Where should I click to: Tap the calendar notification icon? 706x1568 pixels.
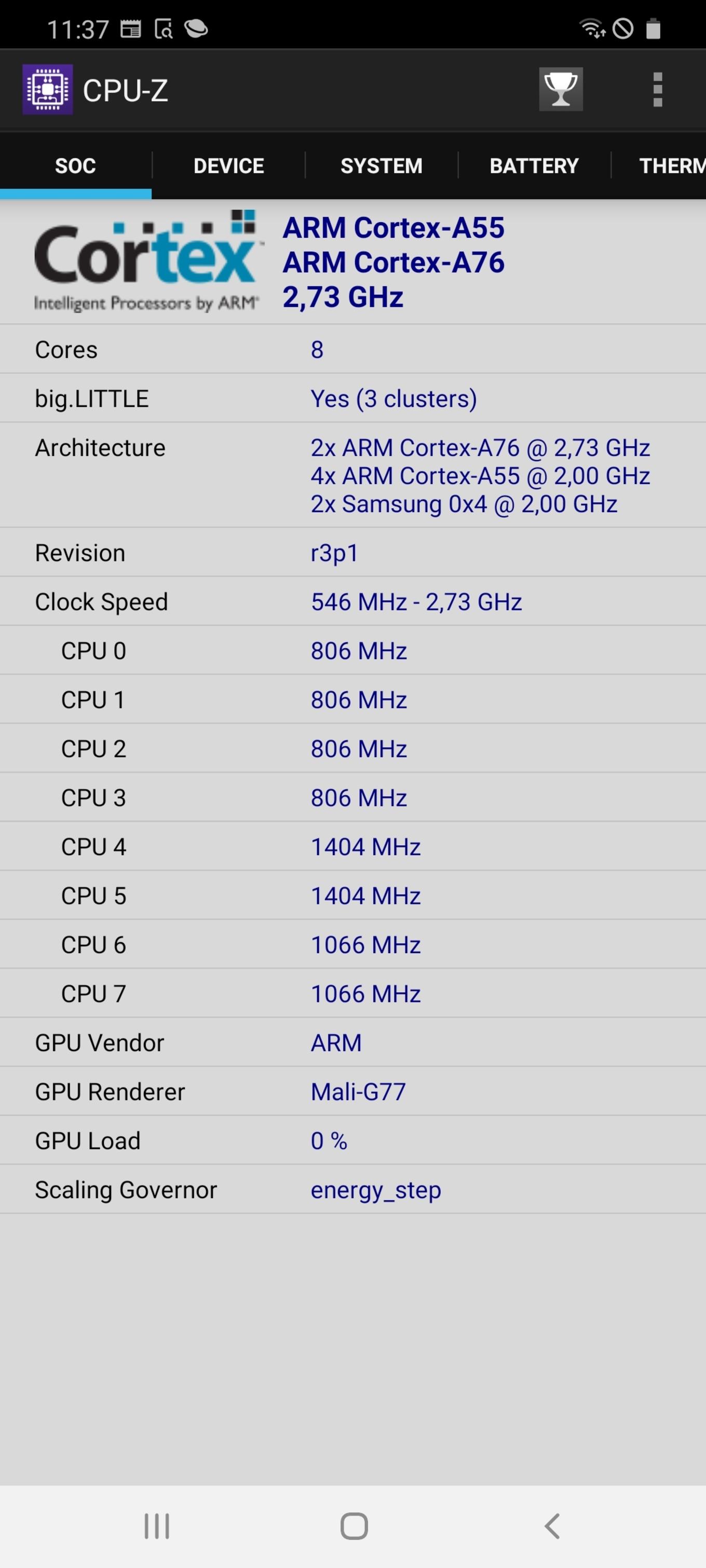[x=130, y=29]
